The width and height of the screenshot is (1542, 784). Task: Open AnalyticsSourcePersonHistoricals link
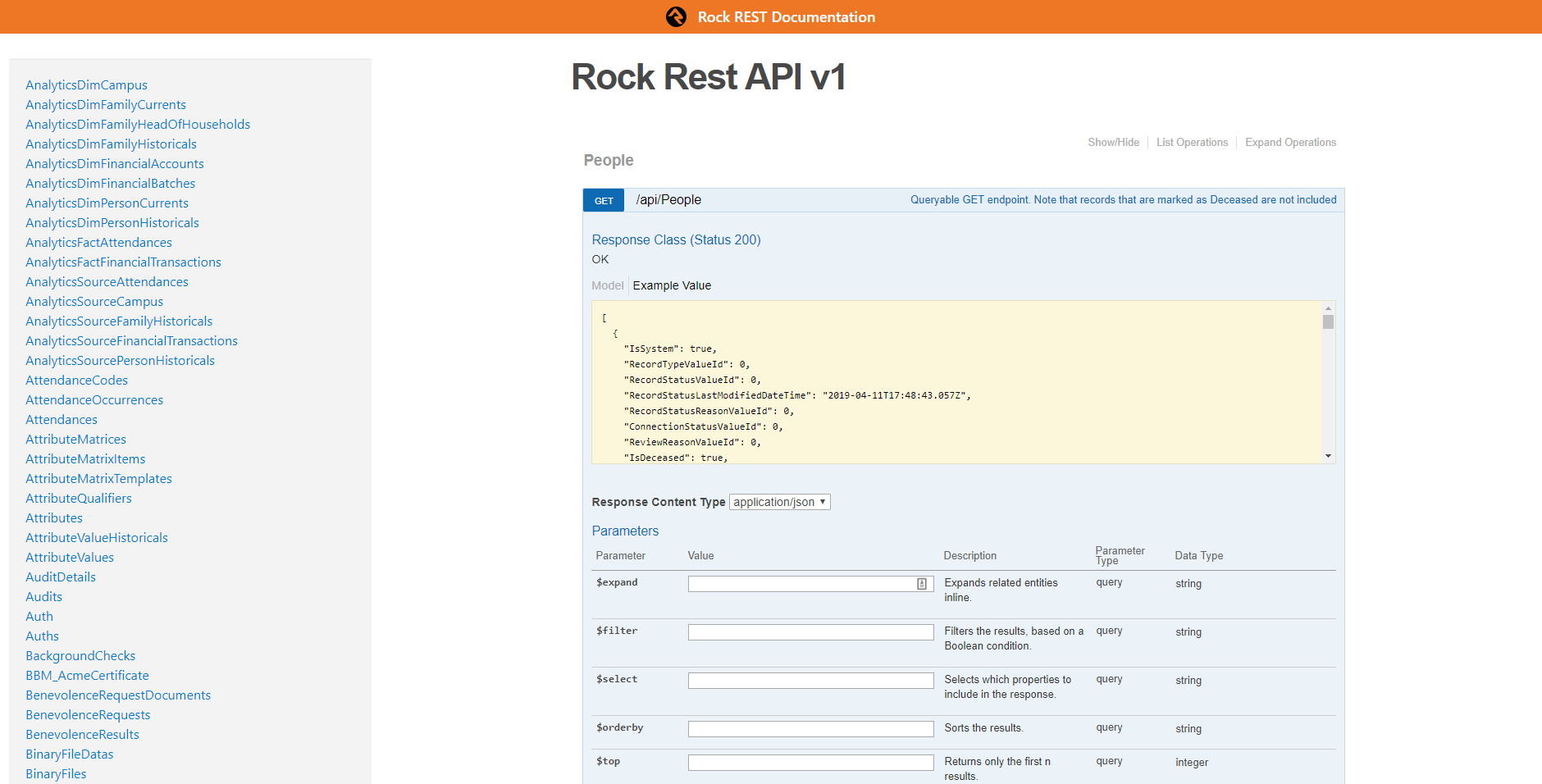tap(120, 360)
